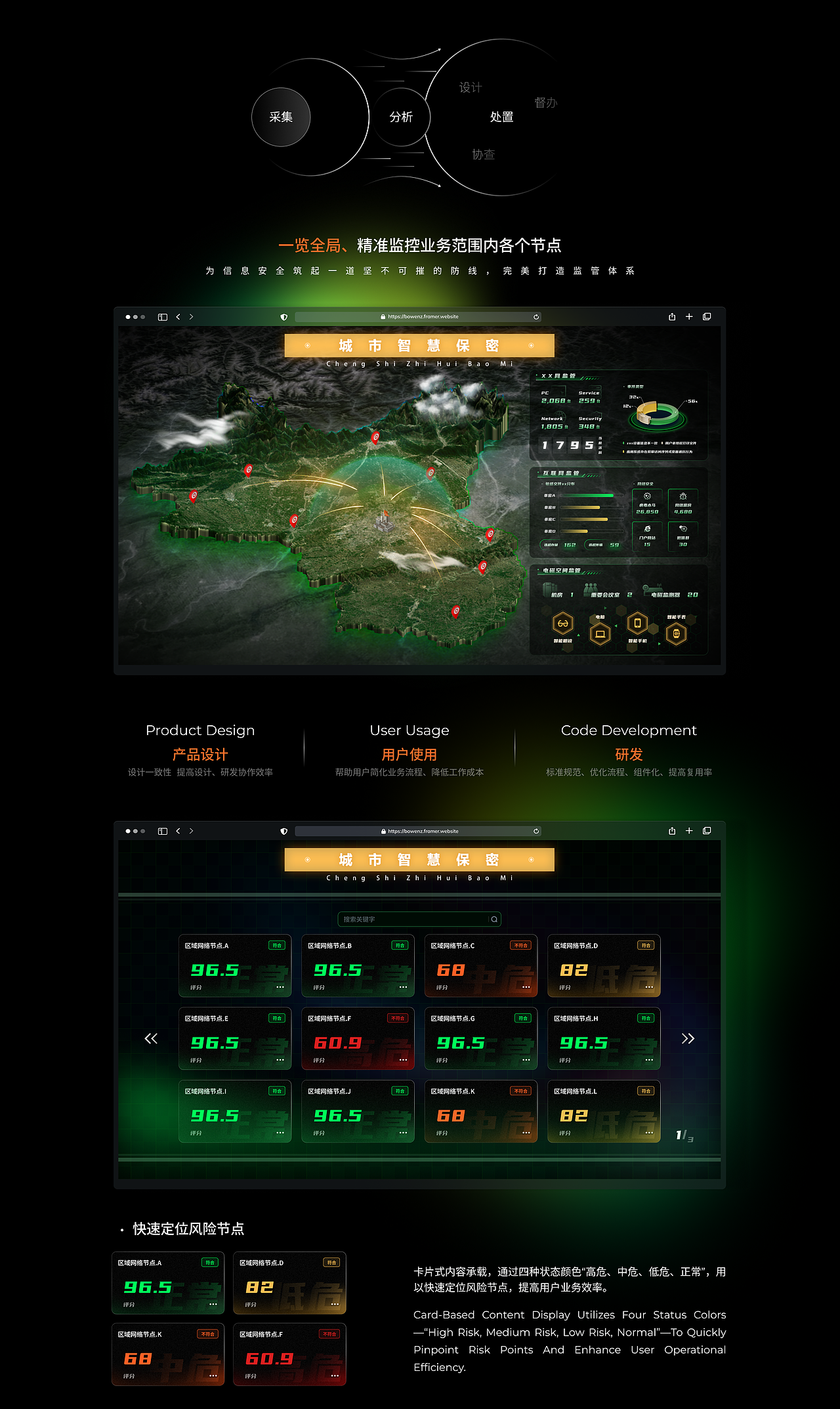The width and height of the screenshot is (840, 1409).
Task: Click URL bar in map dashboard browser
Action: point(419,317)
